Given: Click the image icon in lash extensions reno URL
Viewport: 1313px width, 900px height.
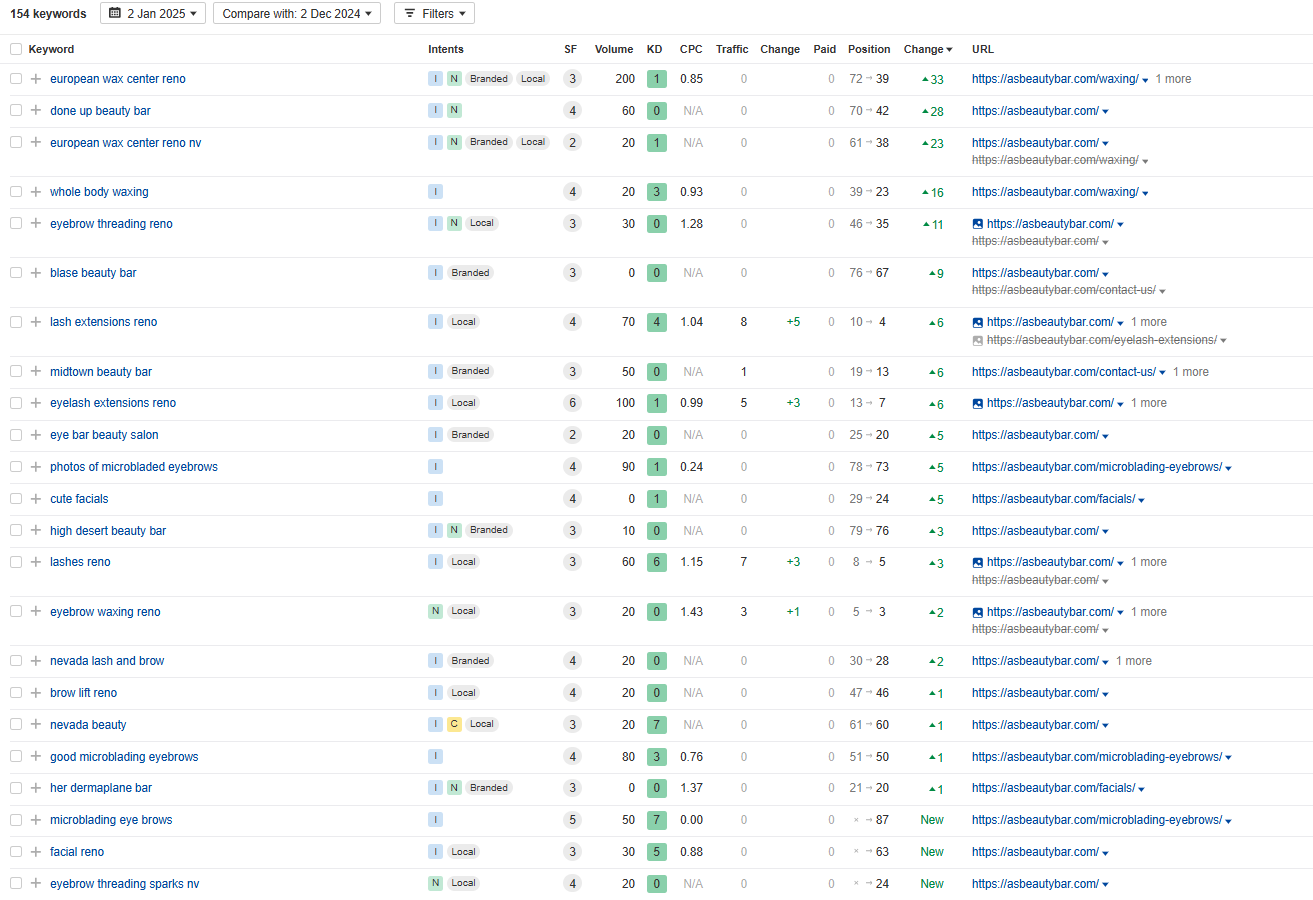Looking at the screenshot, I should coord(978,322).
